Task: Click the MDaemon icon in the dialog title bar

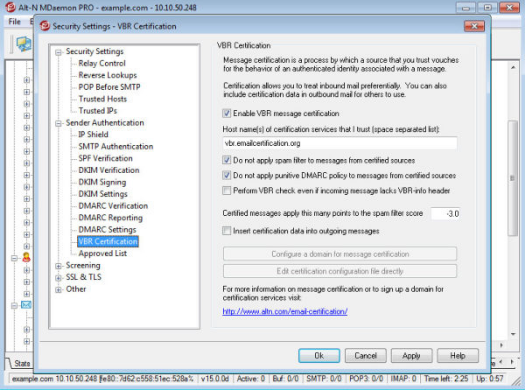Action: tap(45, 26)
